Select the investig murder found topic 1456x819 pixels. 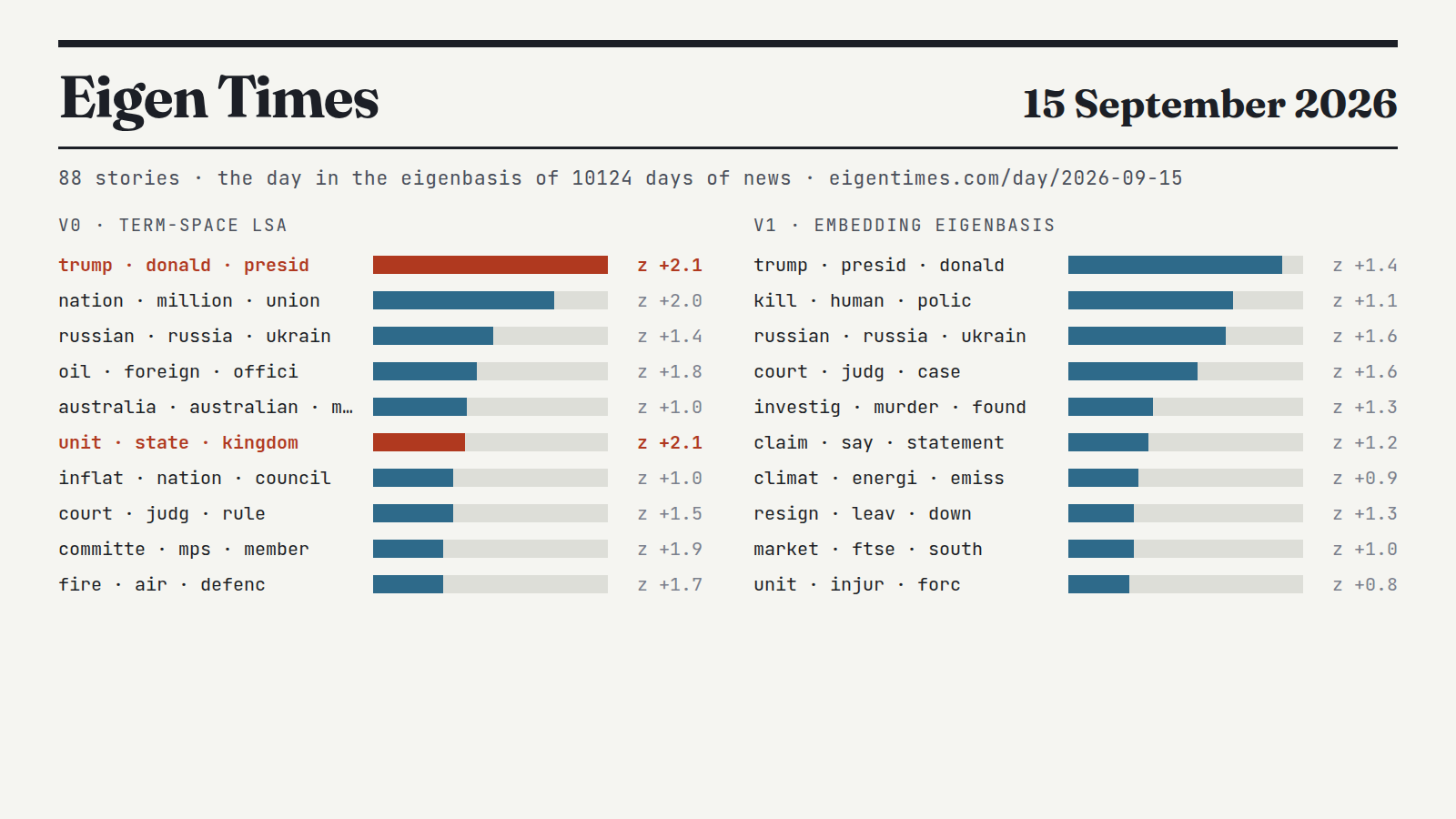(890, 407)
